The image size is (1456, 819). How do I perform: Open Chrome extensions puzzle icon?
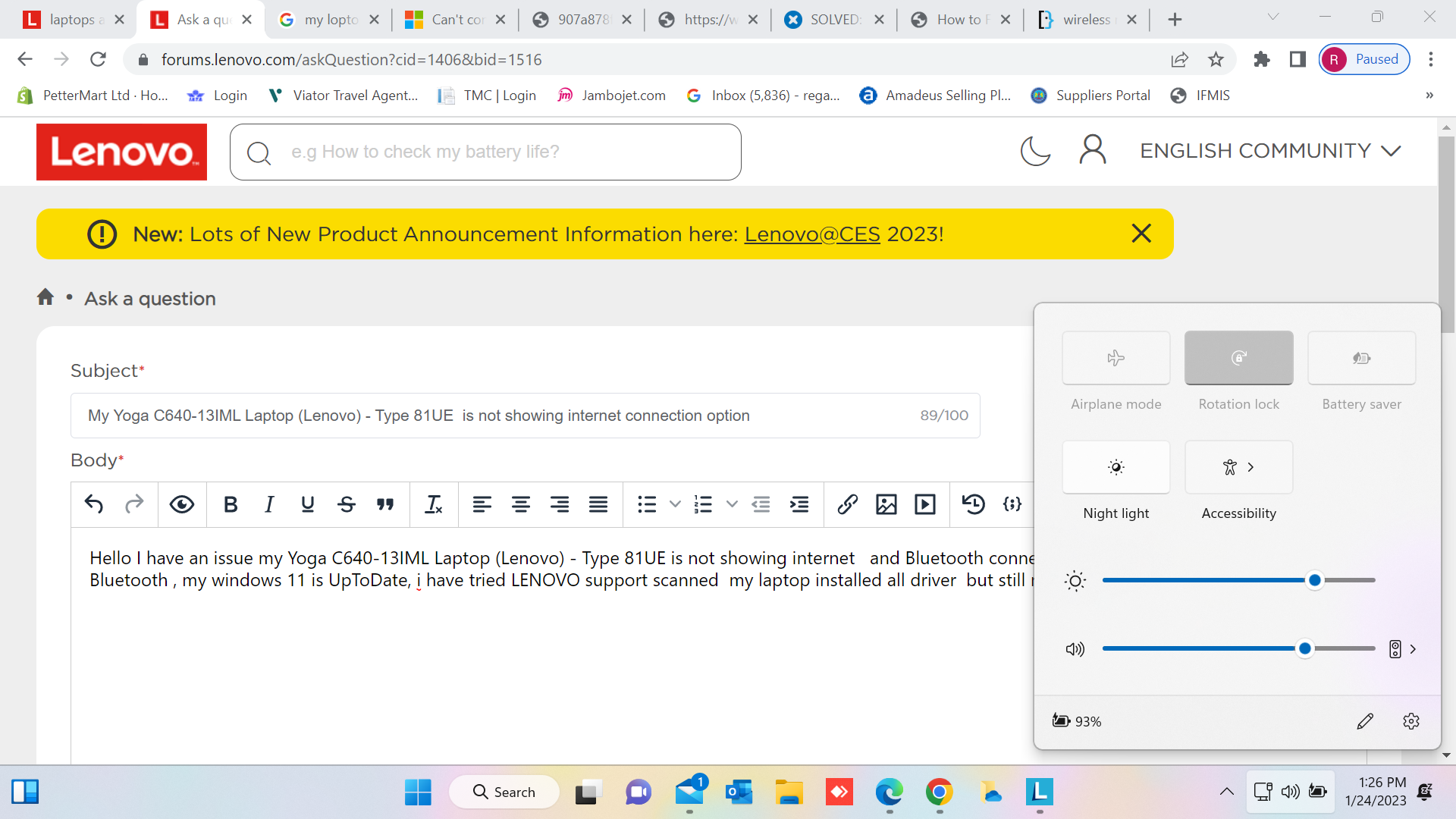1261,59
